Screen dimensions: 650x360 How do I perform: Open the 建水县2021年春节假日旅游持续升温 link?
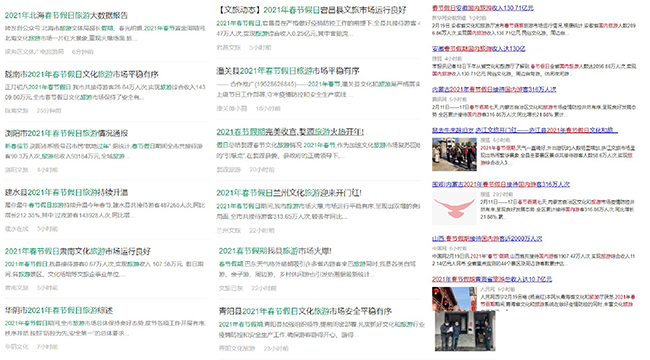click(66, 192)
